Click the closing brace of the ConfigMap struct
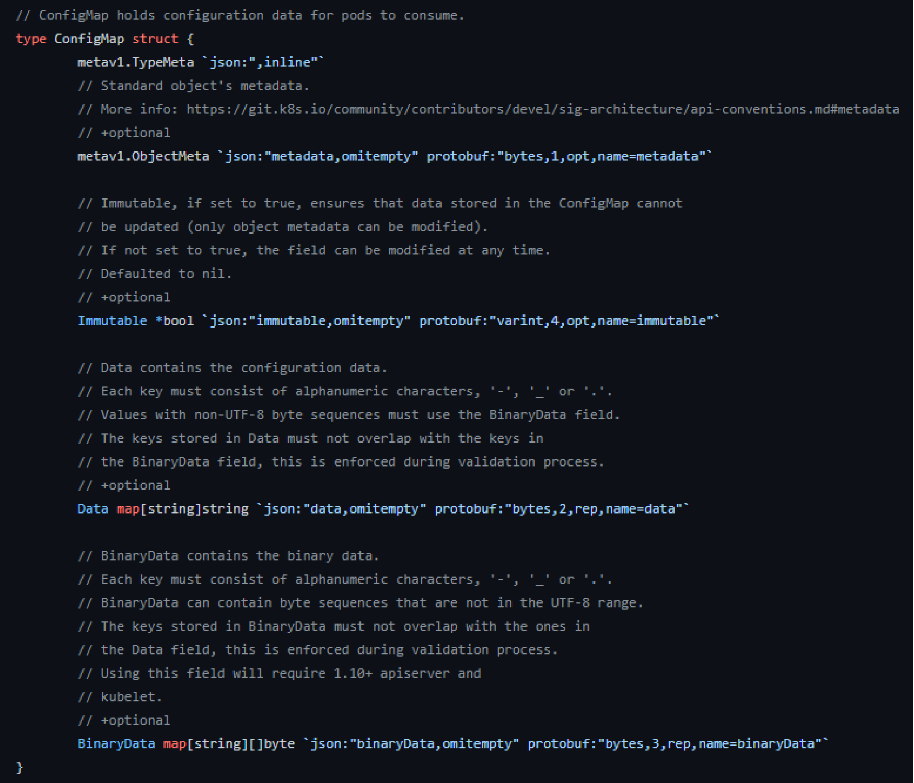The width and height of the screenshot is (914, 783). point(19,767)
